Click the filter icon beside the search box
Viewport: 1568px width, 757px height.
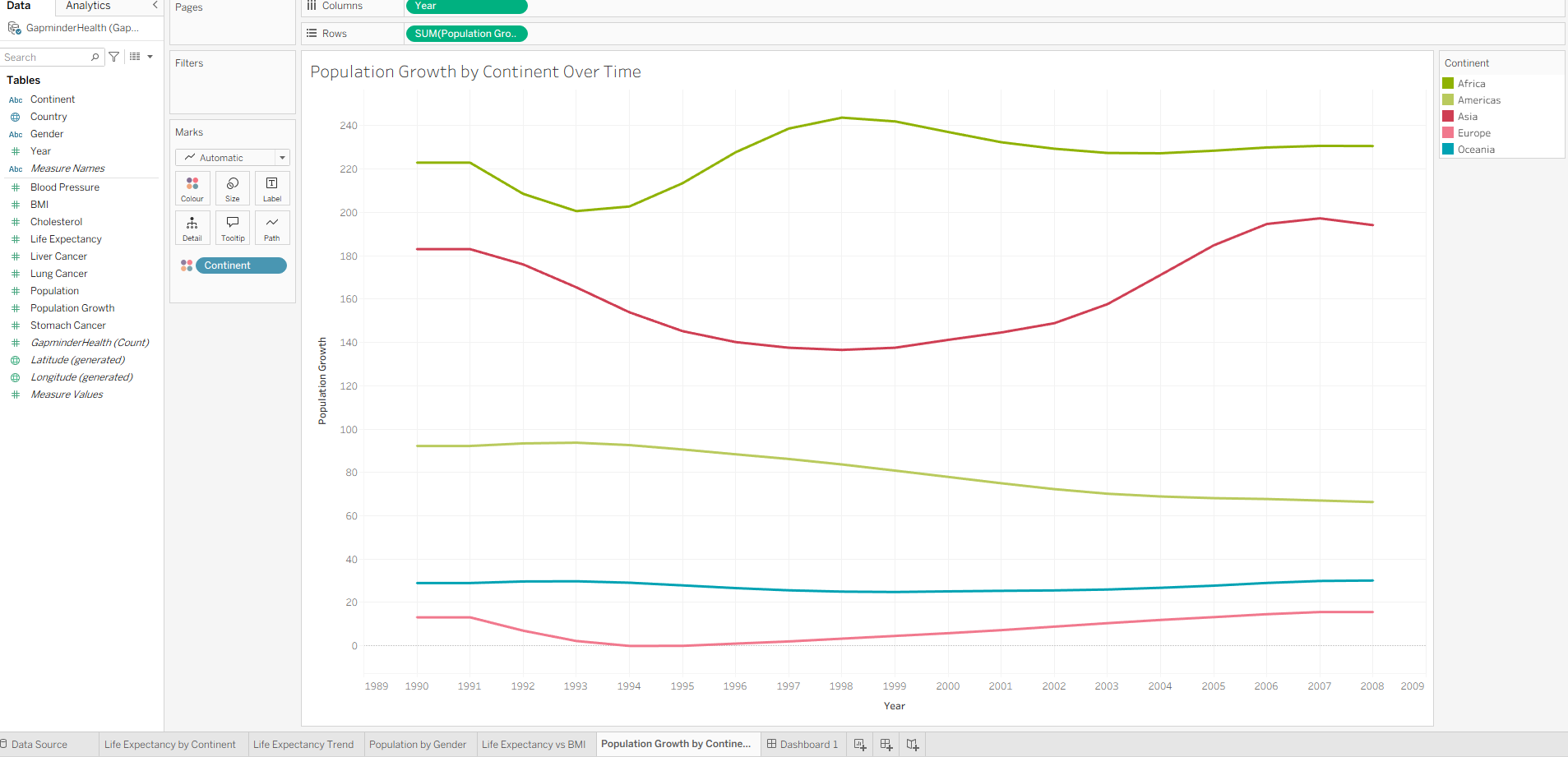point(114,56)
